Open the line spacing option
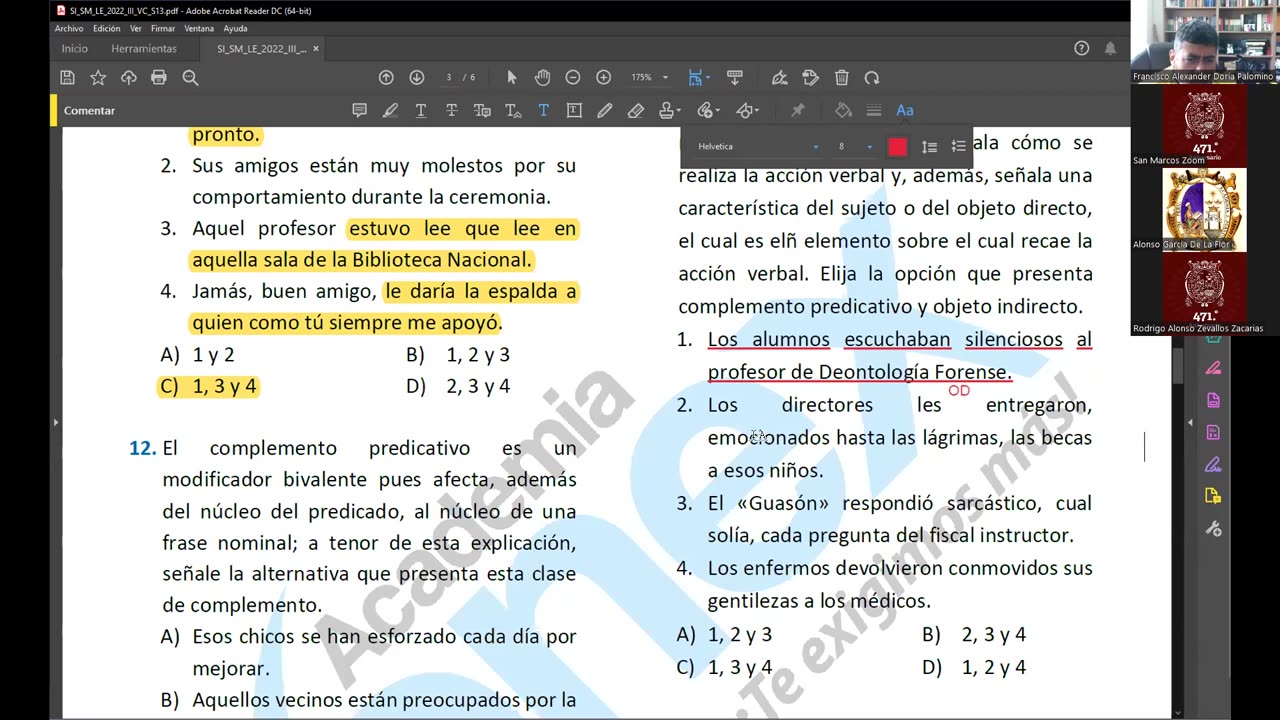 [x=929, y=147]
